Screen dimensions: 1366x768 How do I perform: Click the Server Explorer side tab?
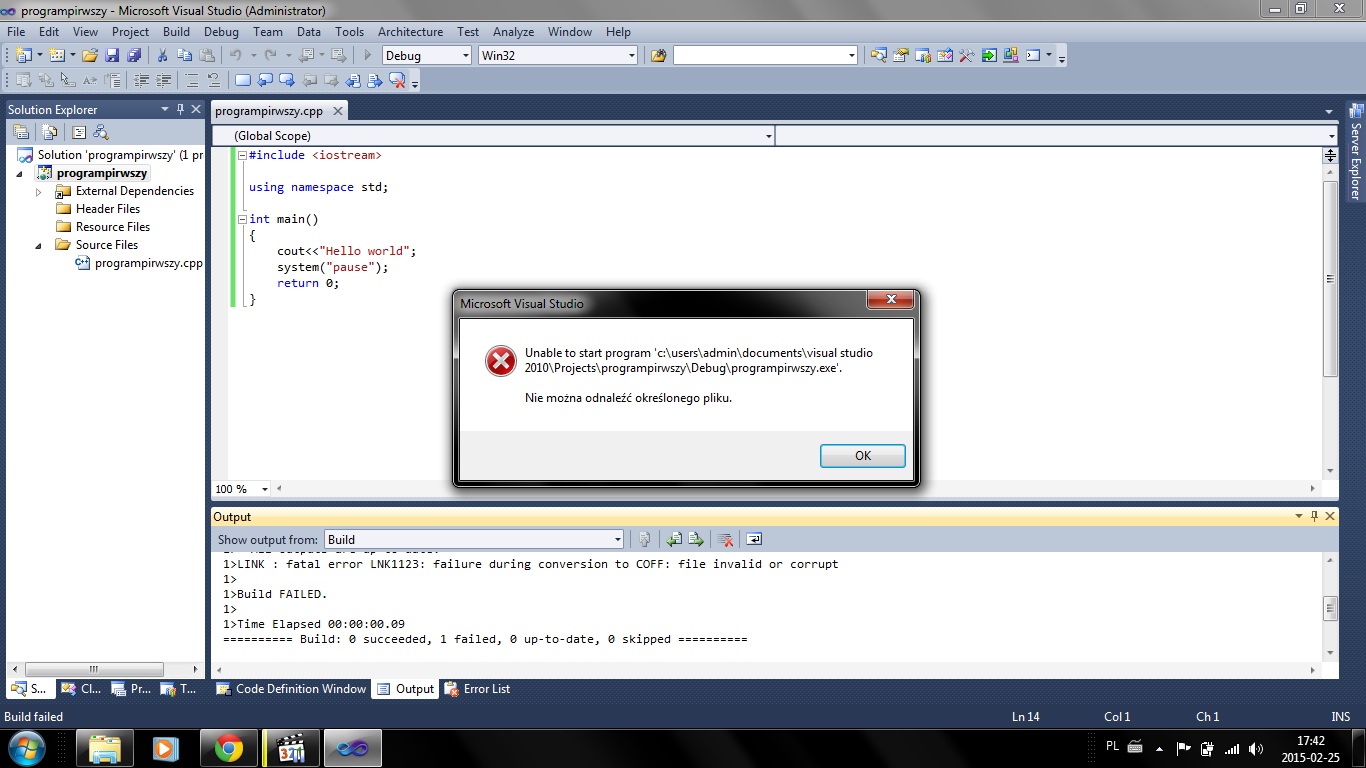coord(1356,152)
